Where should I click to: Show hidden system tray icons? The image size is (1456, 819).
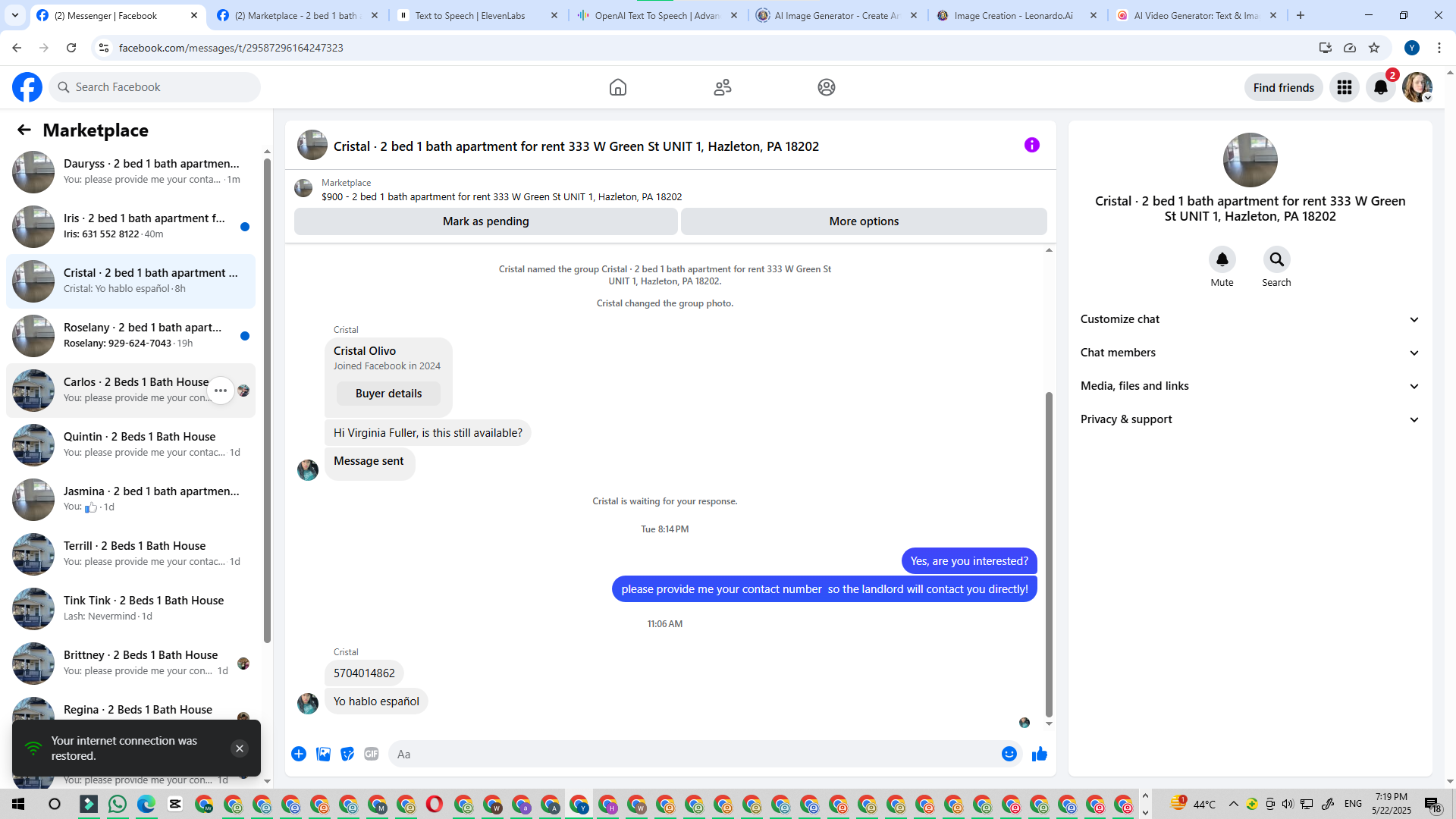point(1234,804)
